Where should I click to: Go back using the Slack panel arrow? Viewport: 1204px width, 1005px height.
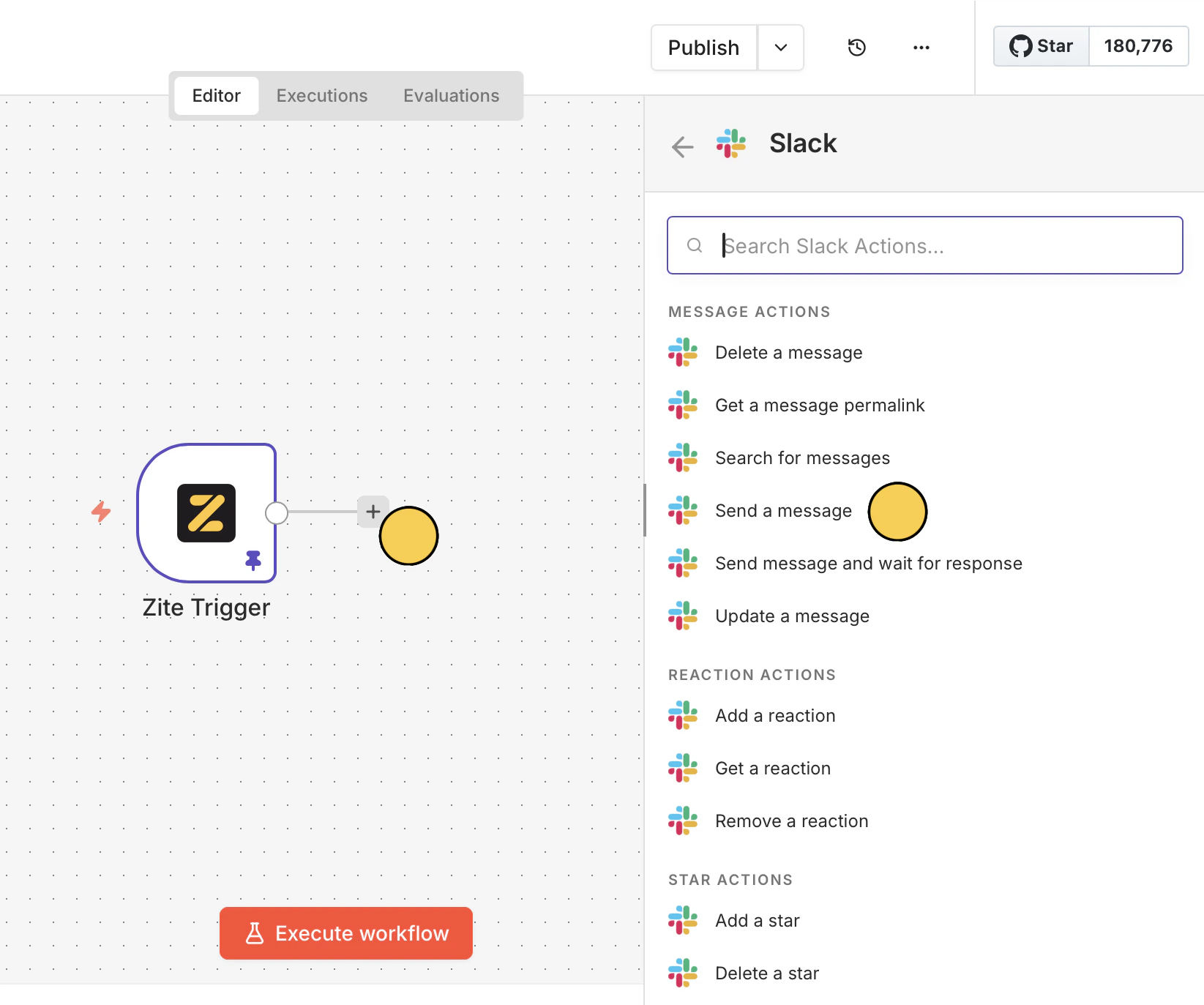(682, 146)
